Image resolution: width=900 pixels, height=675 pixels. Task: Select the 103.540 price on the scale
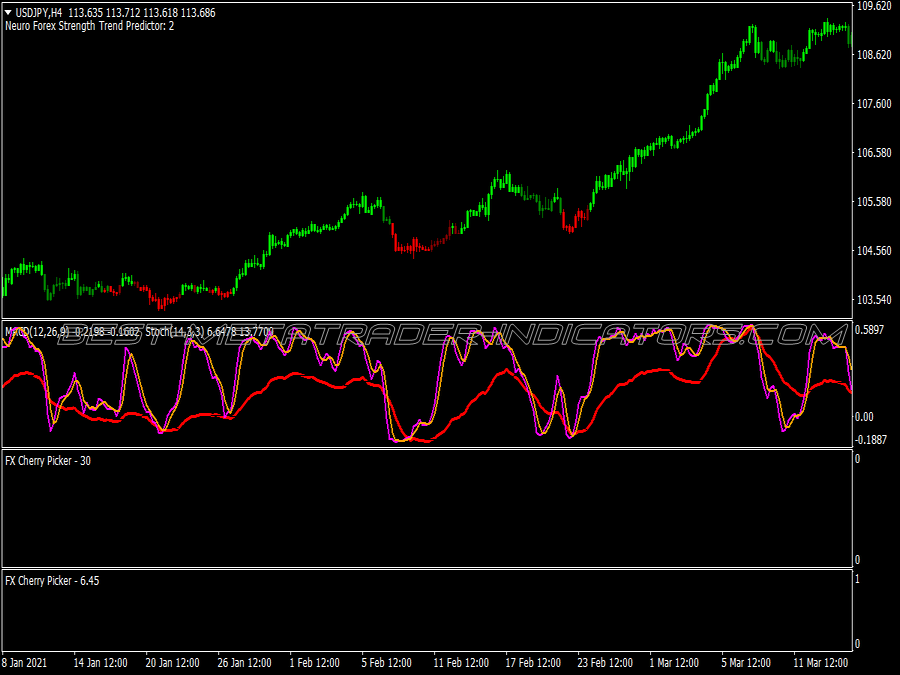click(x=874, y=300)
